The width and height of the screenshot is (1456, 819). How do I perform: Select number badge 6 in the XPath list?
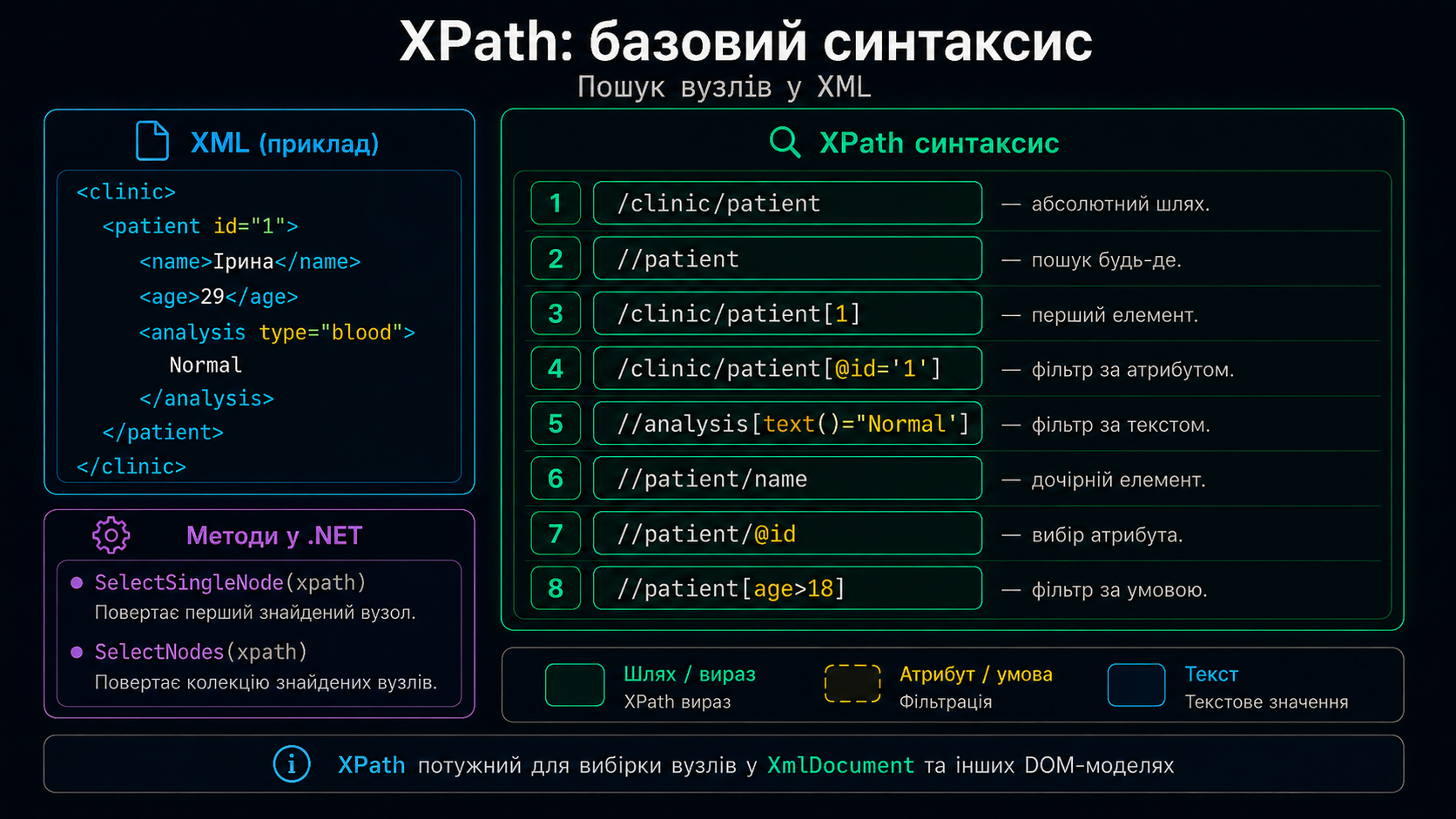click(x=556, y=478)
